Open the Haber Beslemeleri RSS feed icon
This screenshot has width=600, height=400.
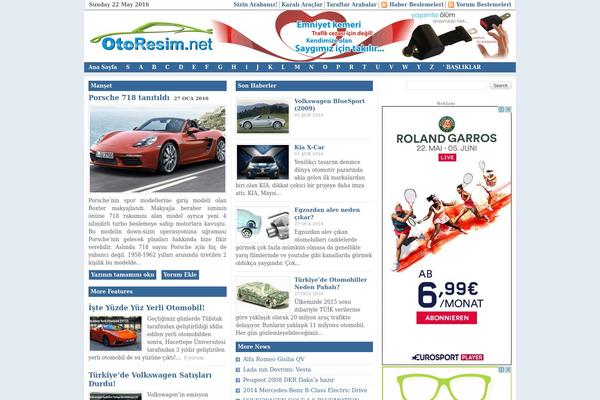[384, 5]
